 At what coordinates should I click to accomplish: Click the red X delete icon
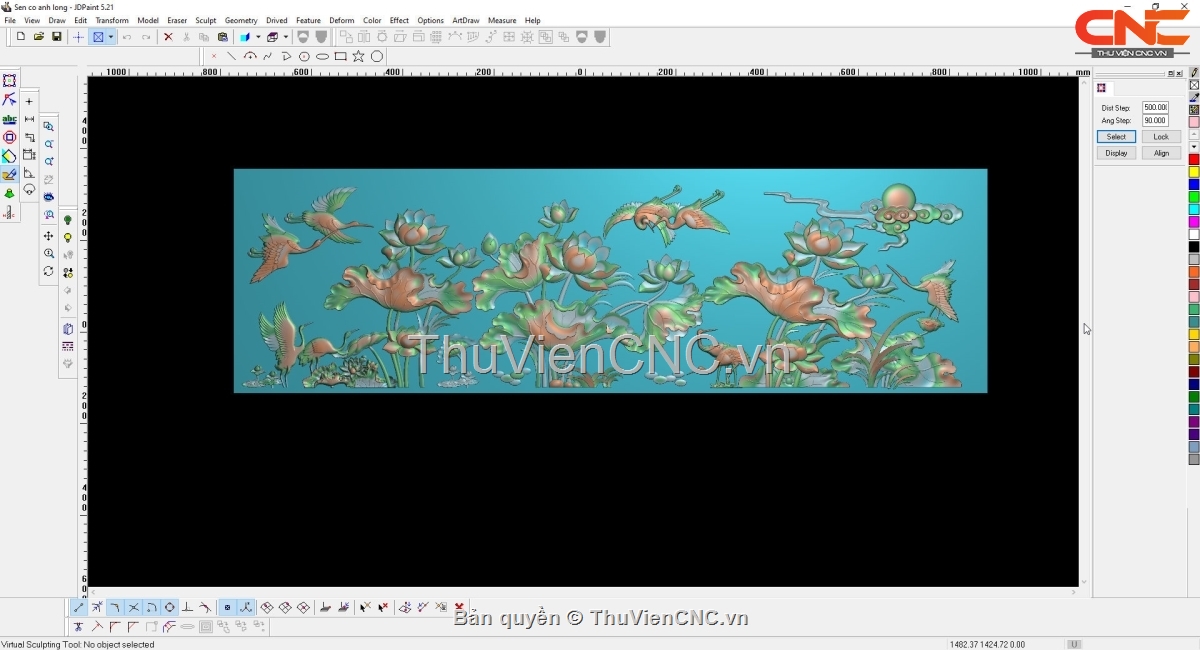[168, 37]
